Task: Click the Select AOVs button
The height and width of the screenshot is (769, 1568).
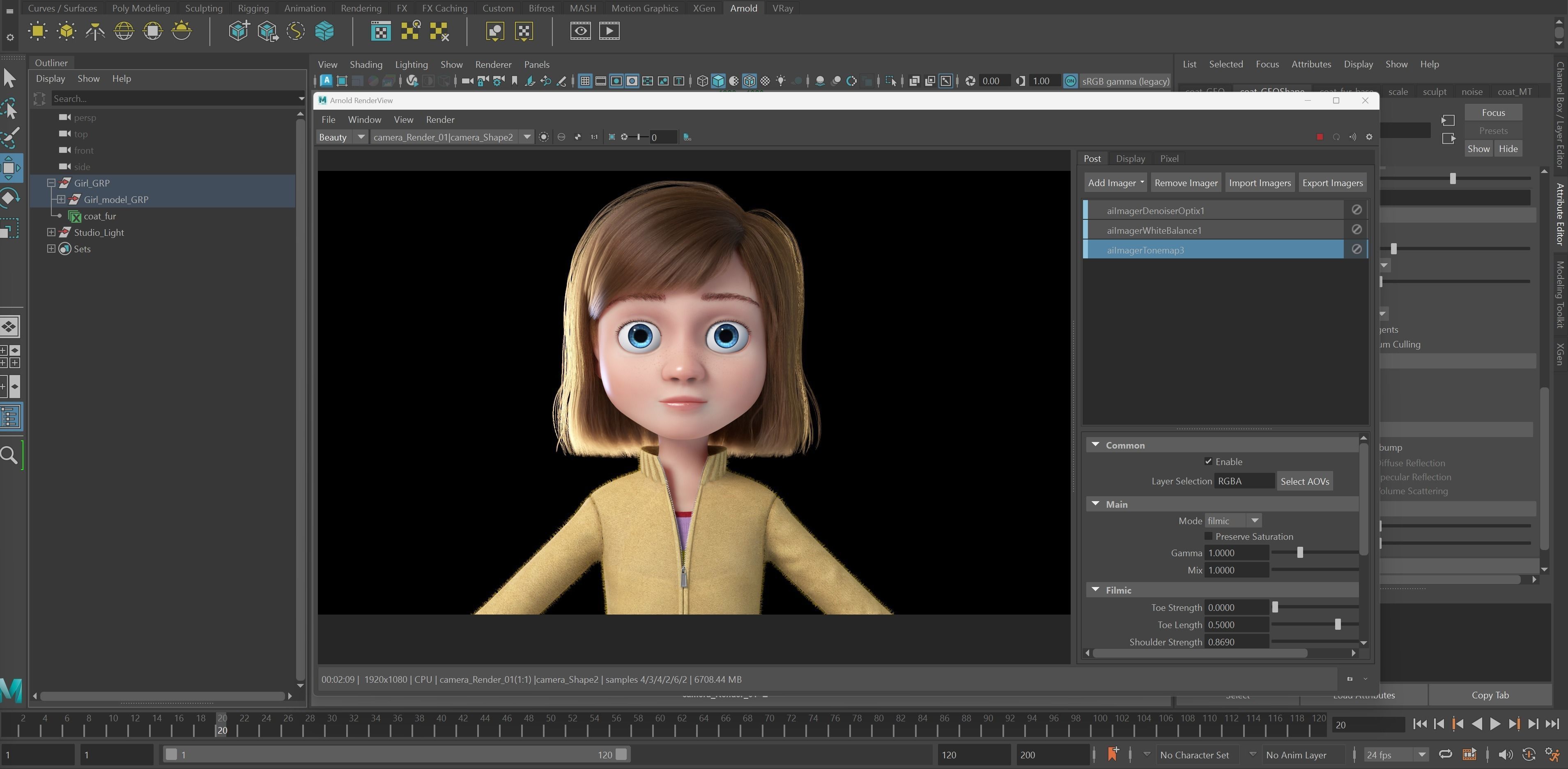Action: (x=1304, y=481)
